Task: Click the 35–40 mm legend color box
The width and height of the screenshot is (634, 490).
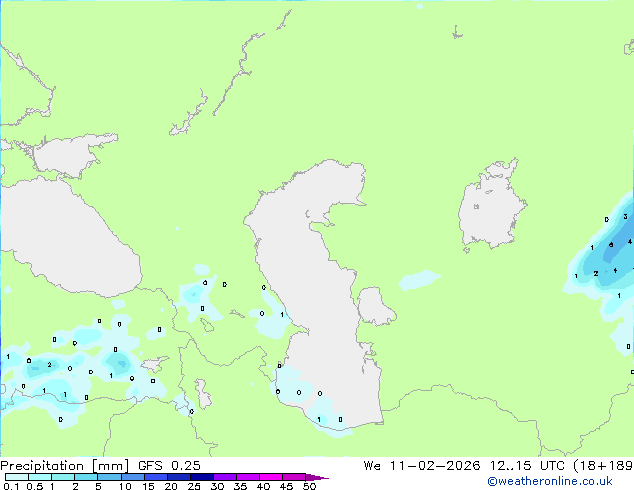Action: point(247,477)
